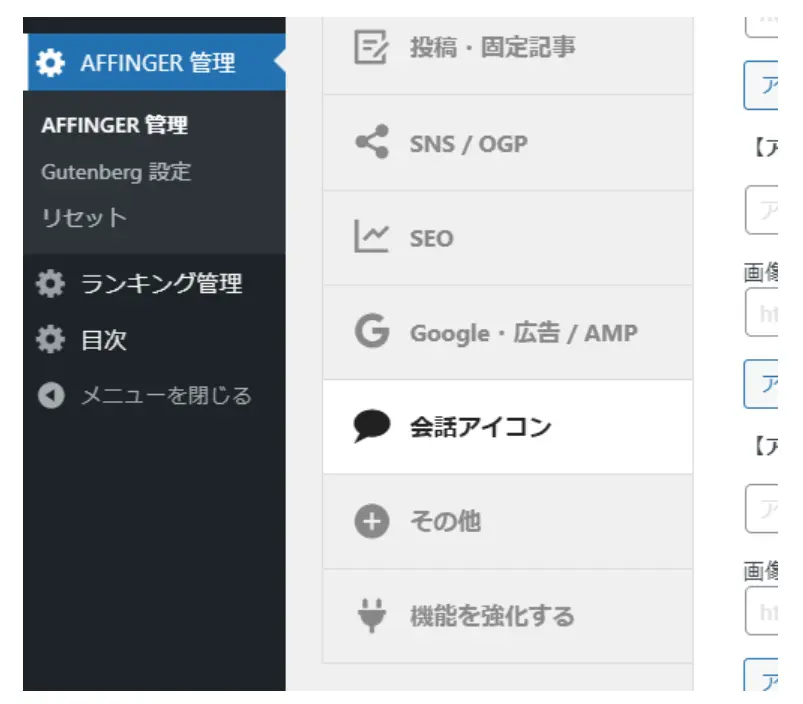Image resolution: width=803 pixels, height=704 pixels.
Task: Select リセット in the sidebar submenu
Action: [x=84, y=218]
